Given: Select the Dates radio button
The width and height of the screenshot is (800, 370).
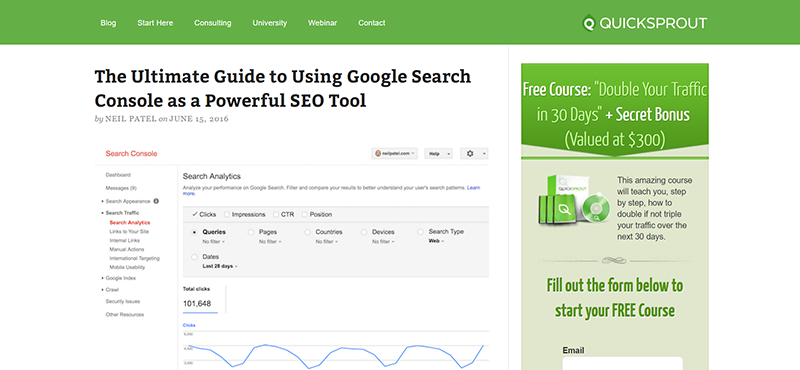Looking at the screenshot, I should click(x=194, y=257).
